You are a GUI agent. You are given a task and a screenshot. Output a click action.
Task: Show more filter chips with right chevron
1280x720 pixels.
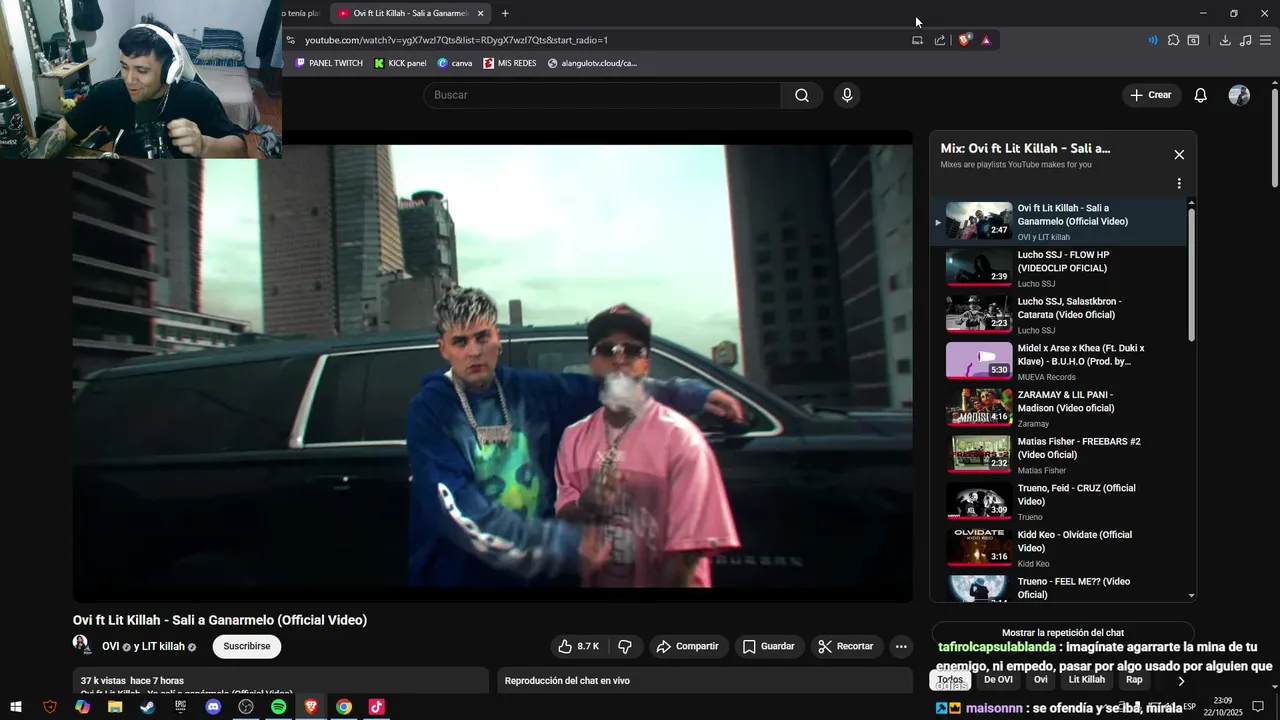pos(1181,681)
